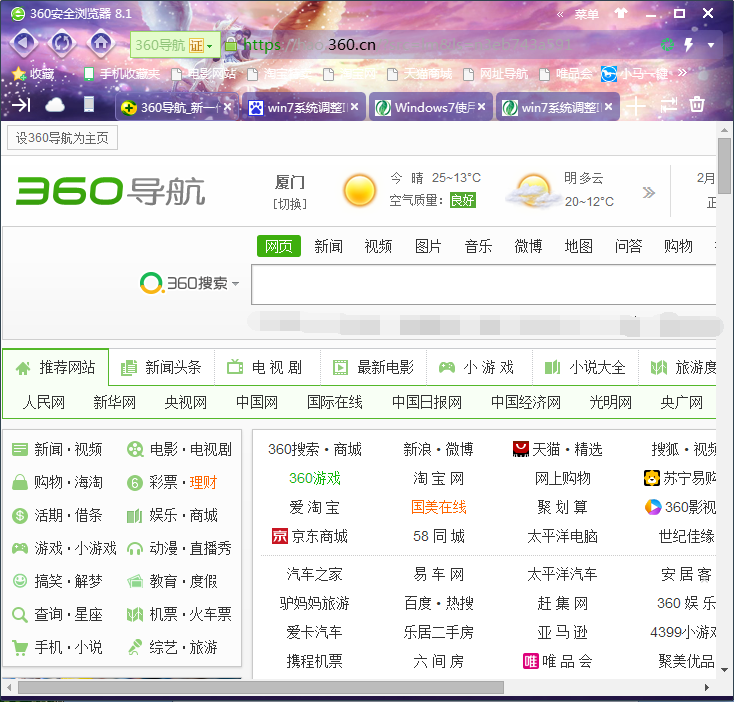The image size is (734, 702).
Task: Select the 视频 search tab
Action: (378, 246)
